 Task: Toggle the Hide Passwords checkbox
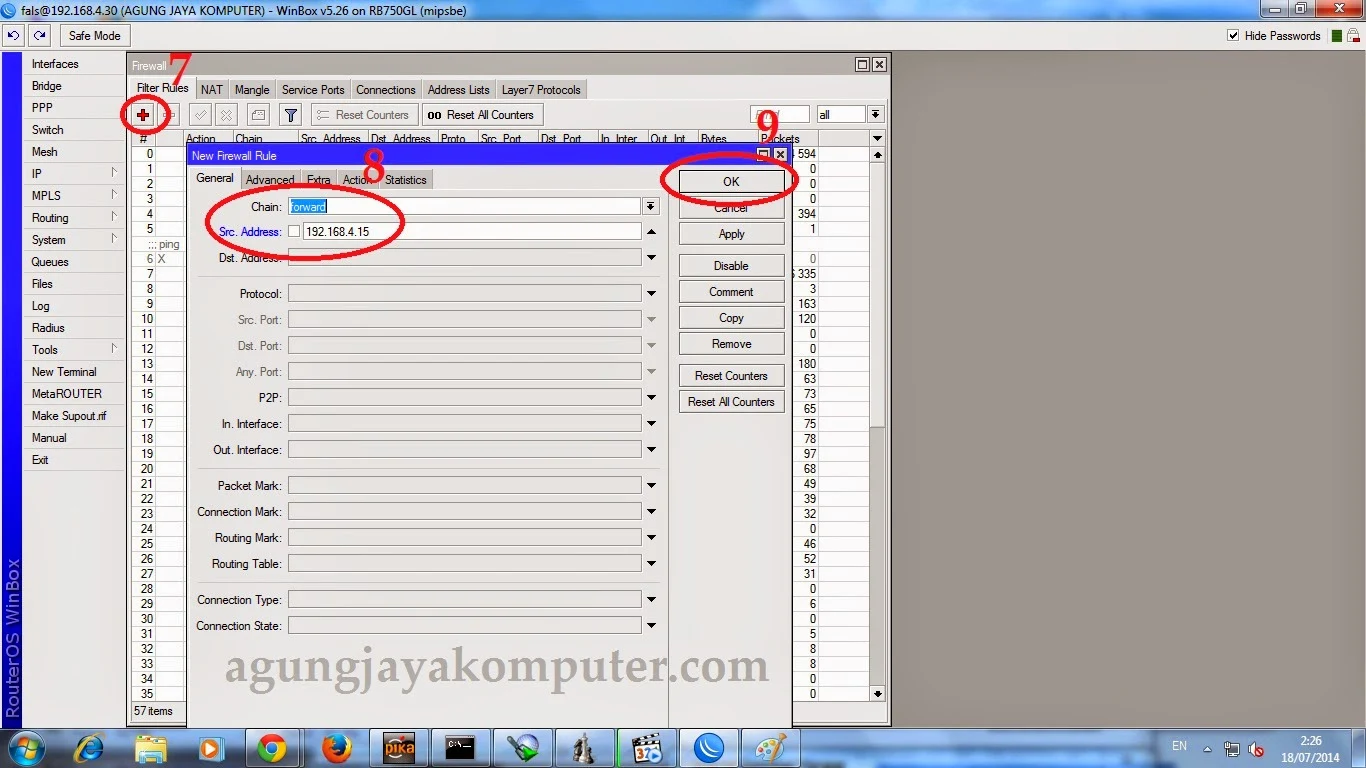[1233, 36]
